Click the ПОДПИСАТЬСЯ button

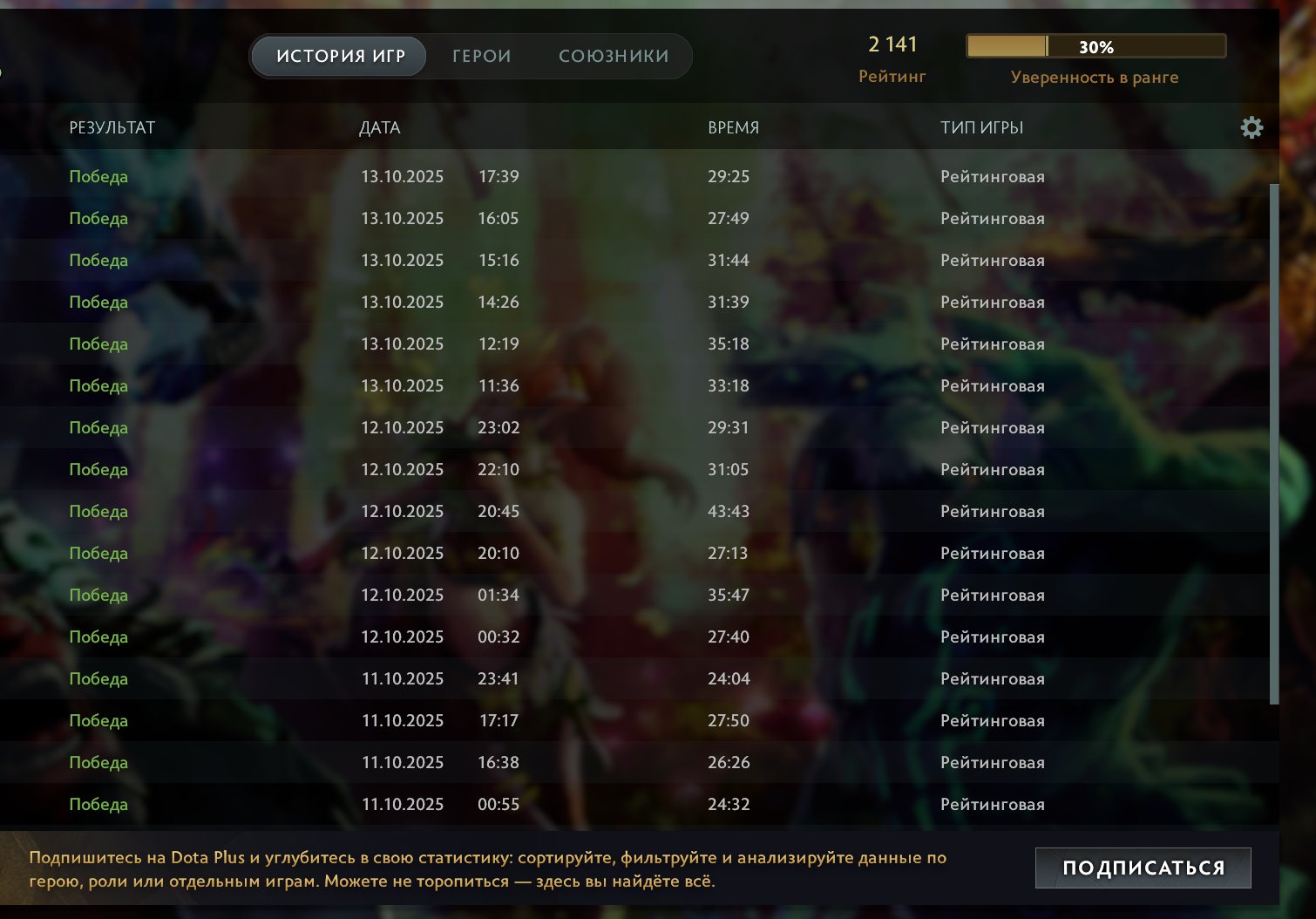coord(1143,868)
